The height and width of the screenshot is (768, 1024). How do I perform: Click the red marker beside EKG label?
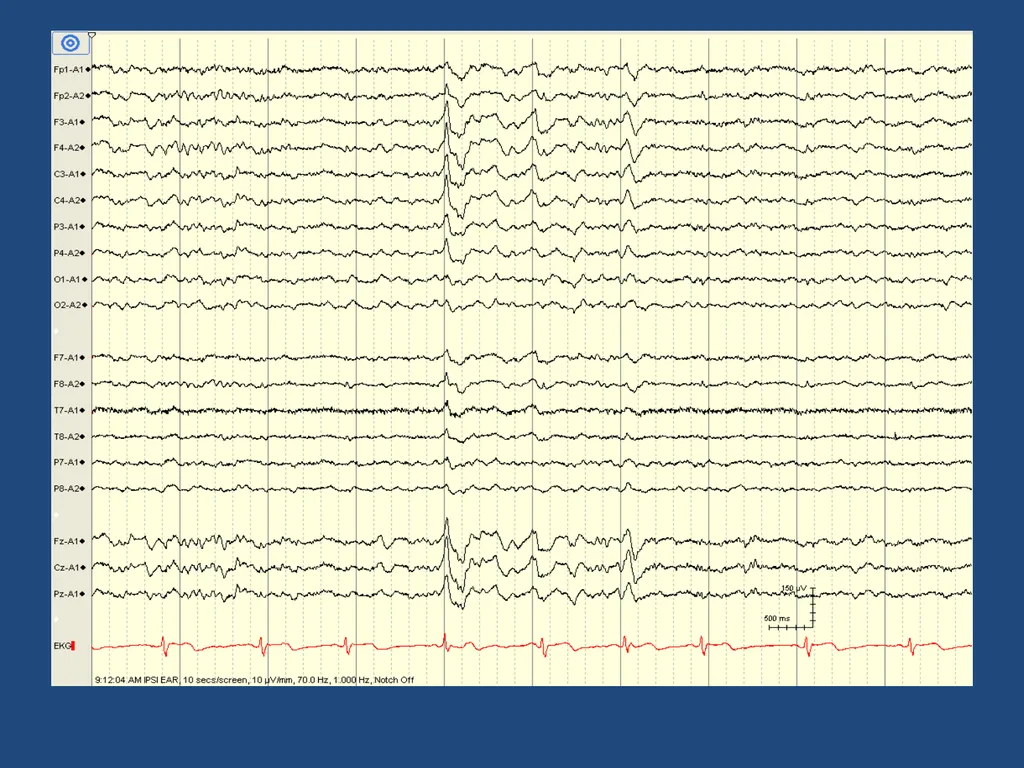(x=73, y=646)
